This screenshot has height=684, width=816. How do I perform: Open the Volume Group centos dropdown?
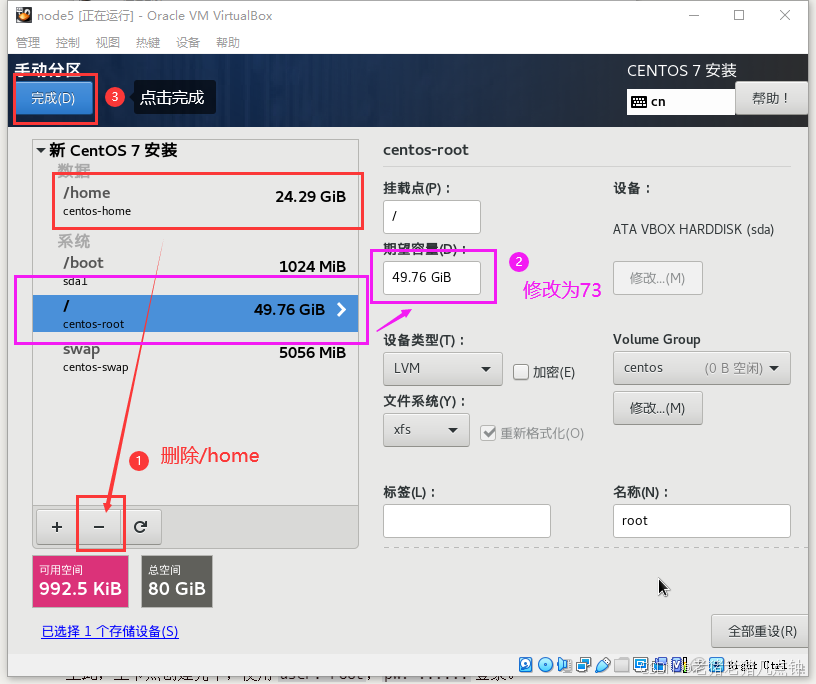pos(702,368)
